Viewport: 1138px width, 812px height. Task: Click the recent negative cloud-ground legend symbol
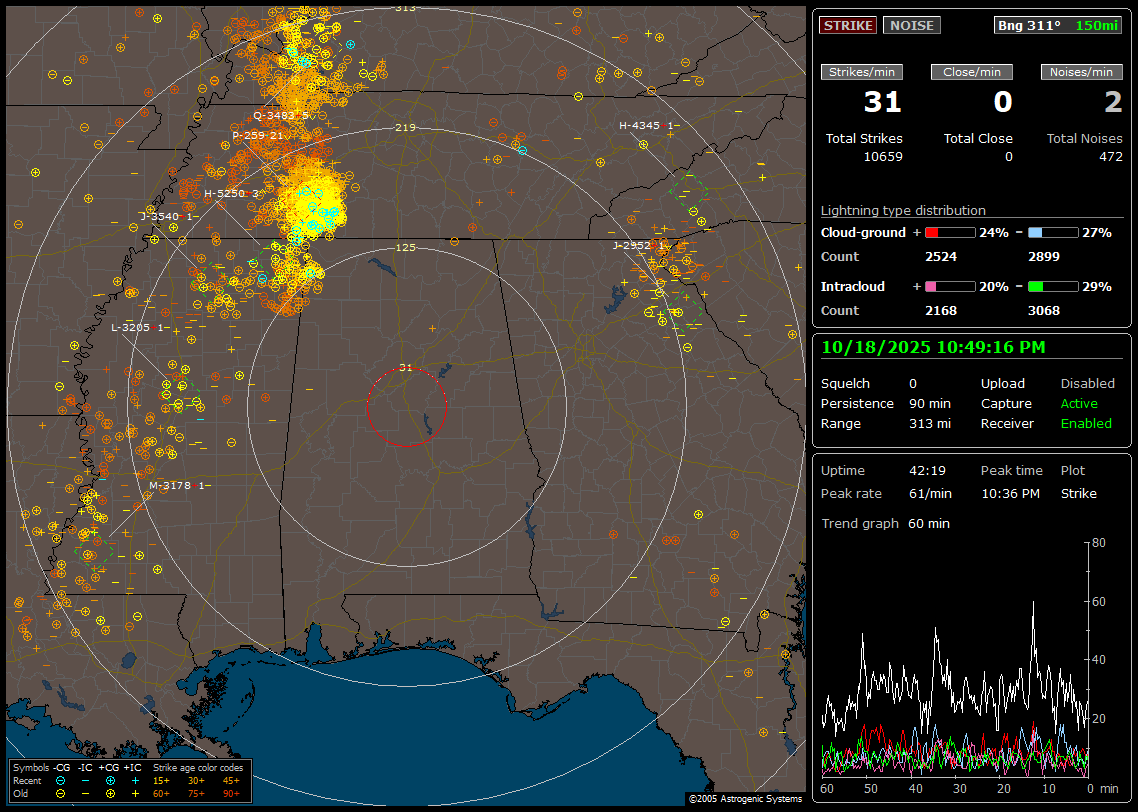[61, 780]
